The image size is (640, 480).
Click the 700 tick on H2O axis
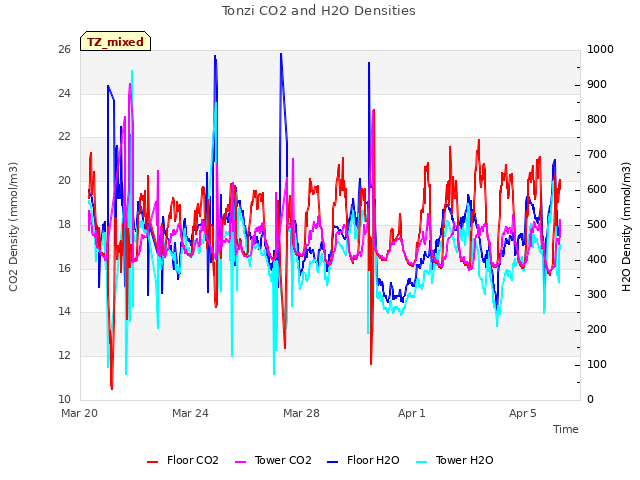(597, 155)
